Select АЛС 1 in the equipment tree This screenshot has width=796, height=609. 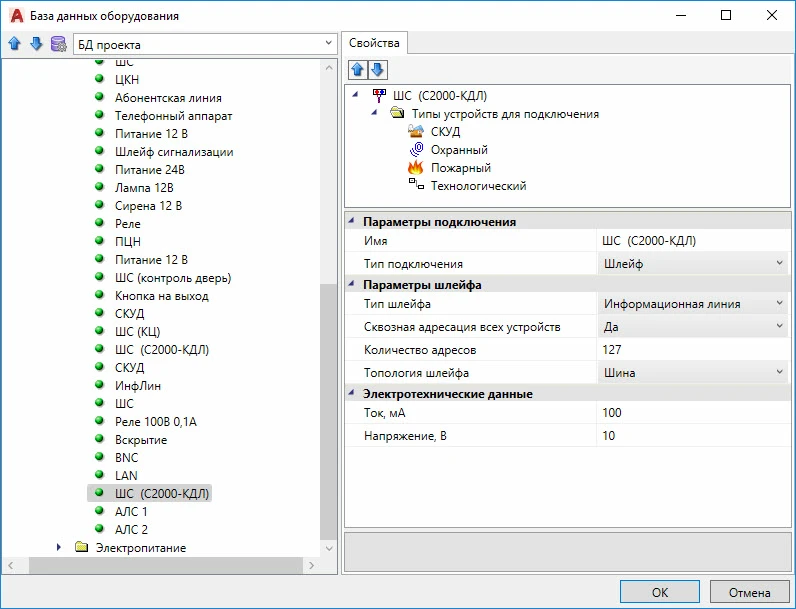pyautogui.click(x=131, y=512)
